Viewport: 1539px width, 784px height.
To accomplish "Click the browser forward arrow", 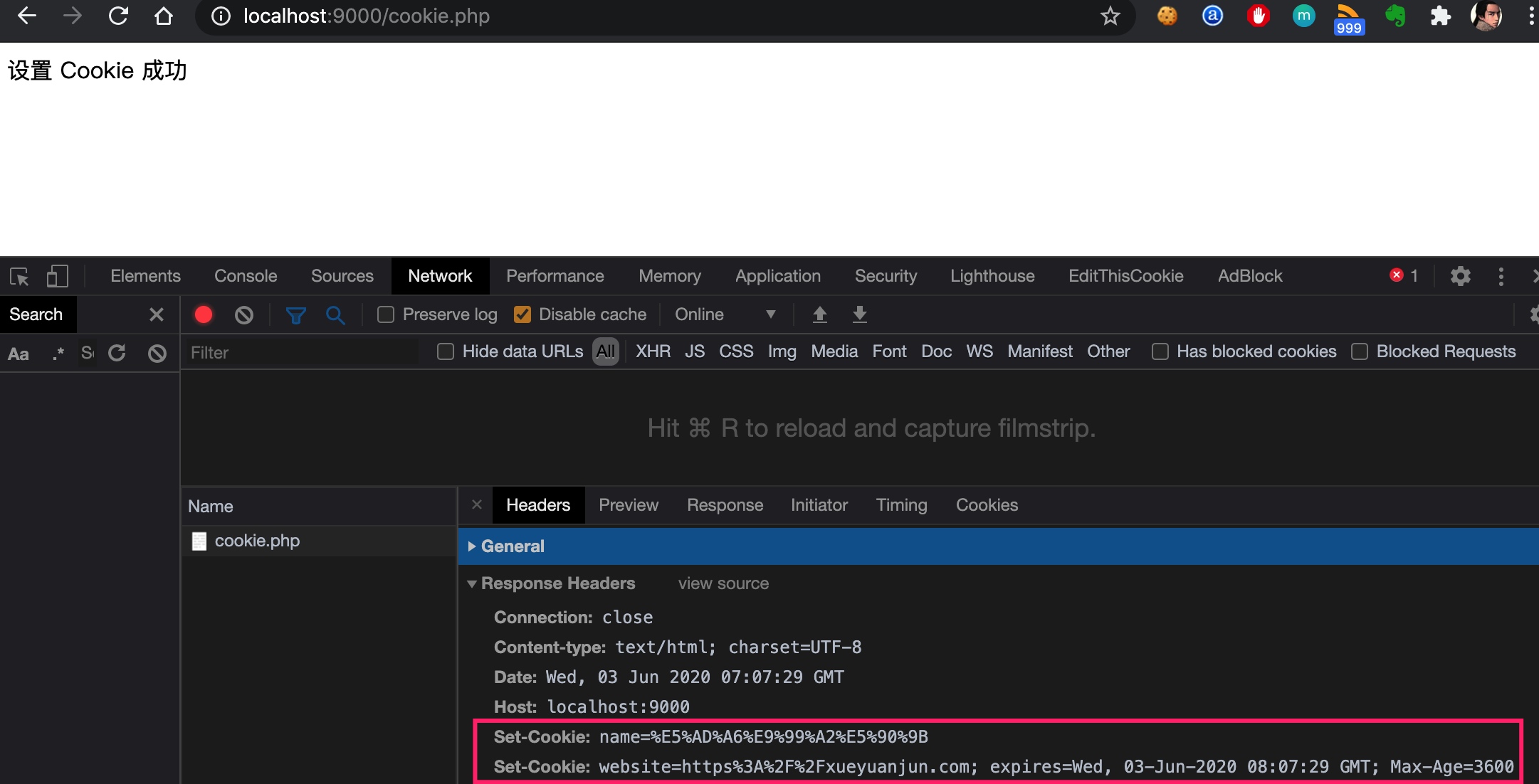I will click(x=72, y=16).
